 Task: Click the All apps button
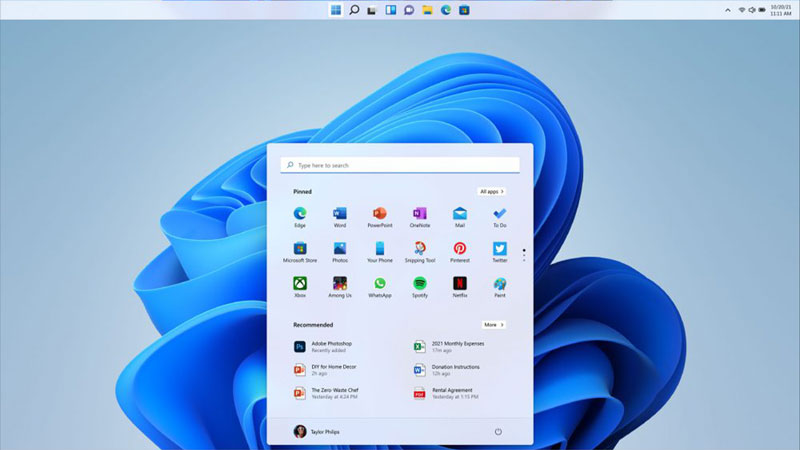(492, 191)
